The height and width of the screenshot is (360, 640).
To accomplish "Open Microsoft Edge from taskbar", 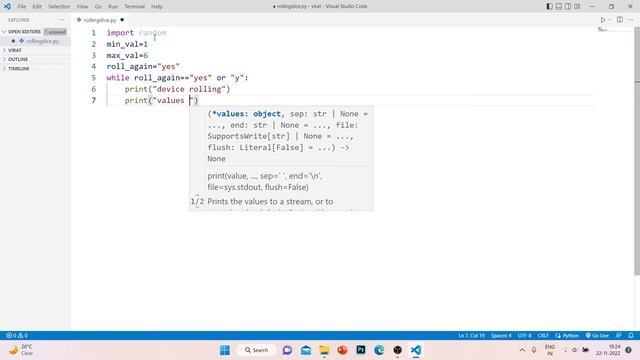I will pos(379,350).
